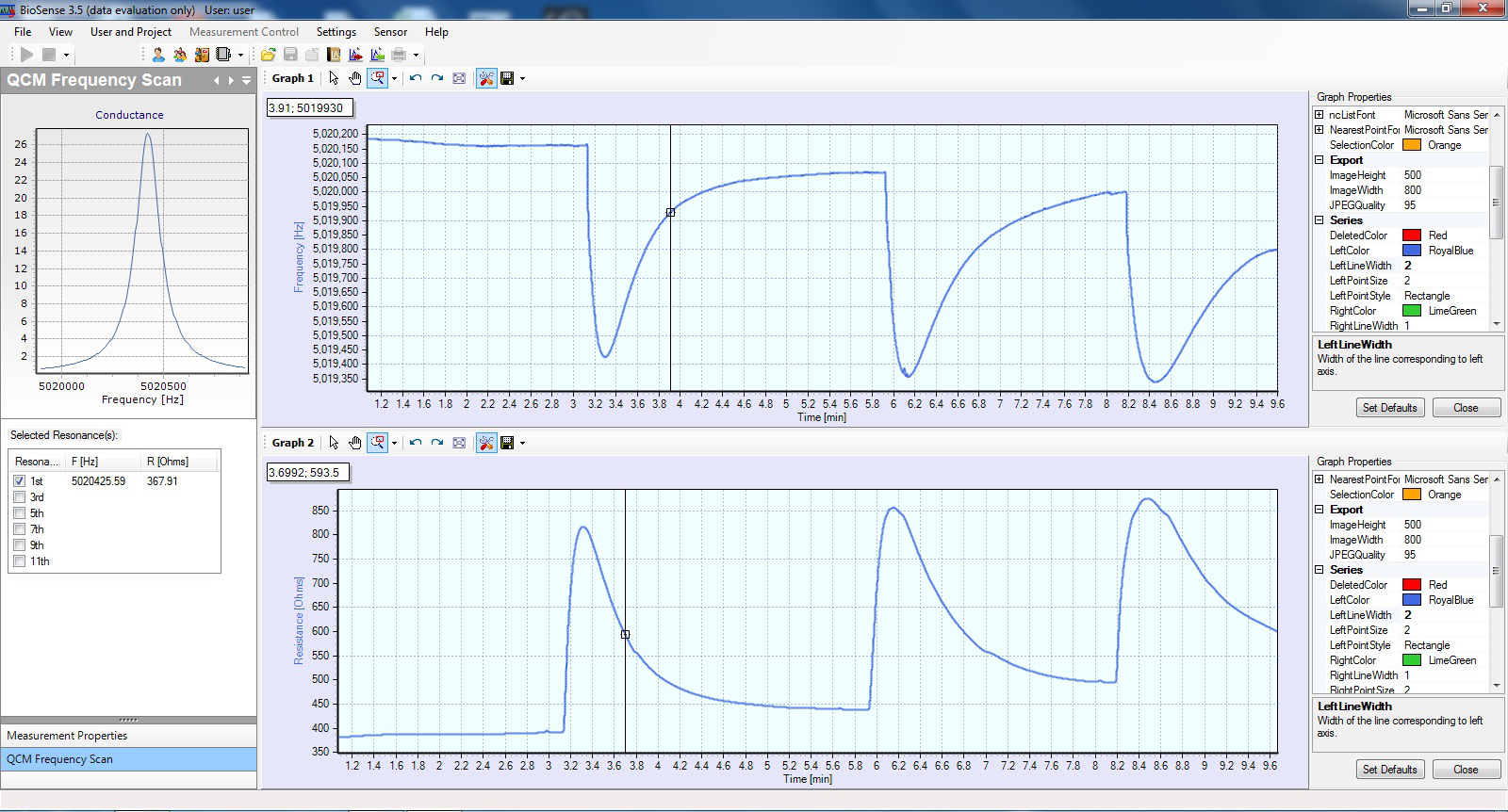Screen dimensions: 1508x812
Task: Open the Sensor menu
Action: tap(390, 32)
